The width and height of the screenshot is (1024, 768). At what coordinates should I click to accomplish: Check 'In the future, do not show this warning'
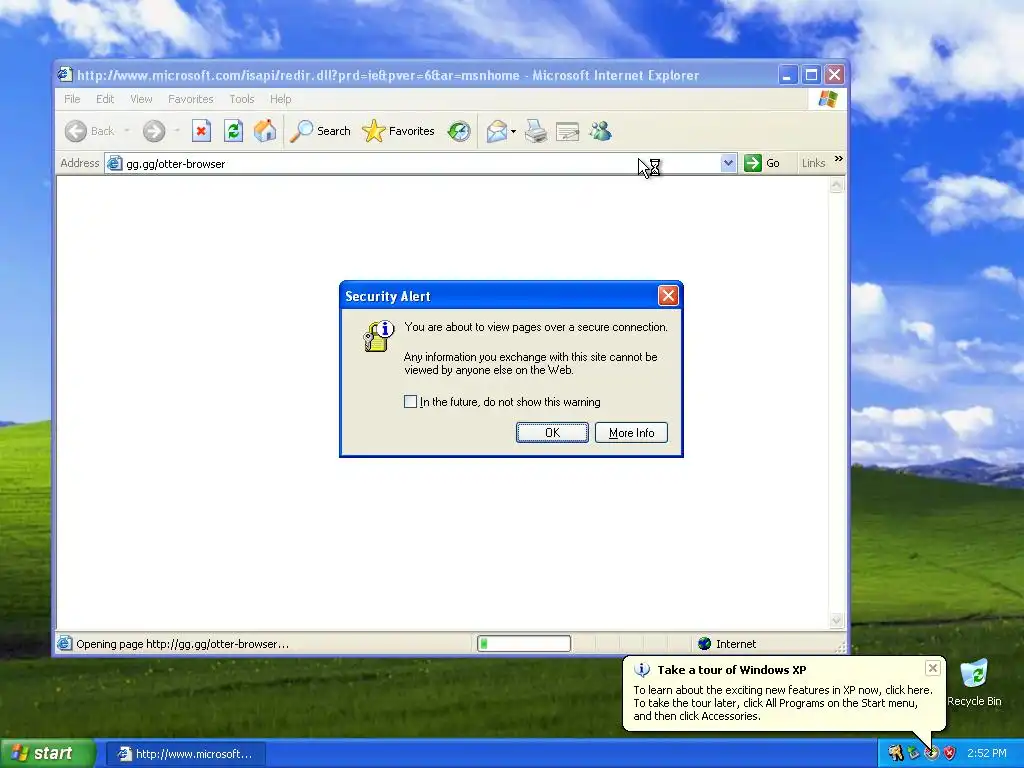[410, 402]
